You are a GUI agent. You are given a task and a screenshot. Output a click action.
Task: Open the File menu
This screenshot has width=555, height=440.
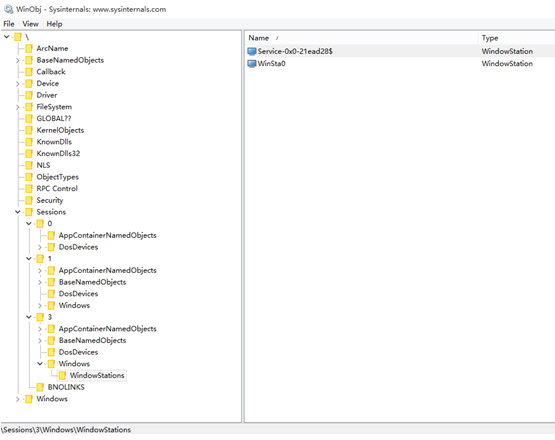click(x=9, y=24)
